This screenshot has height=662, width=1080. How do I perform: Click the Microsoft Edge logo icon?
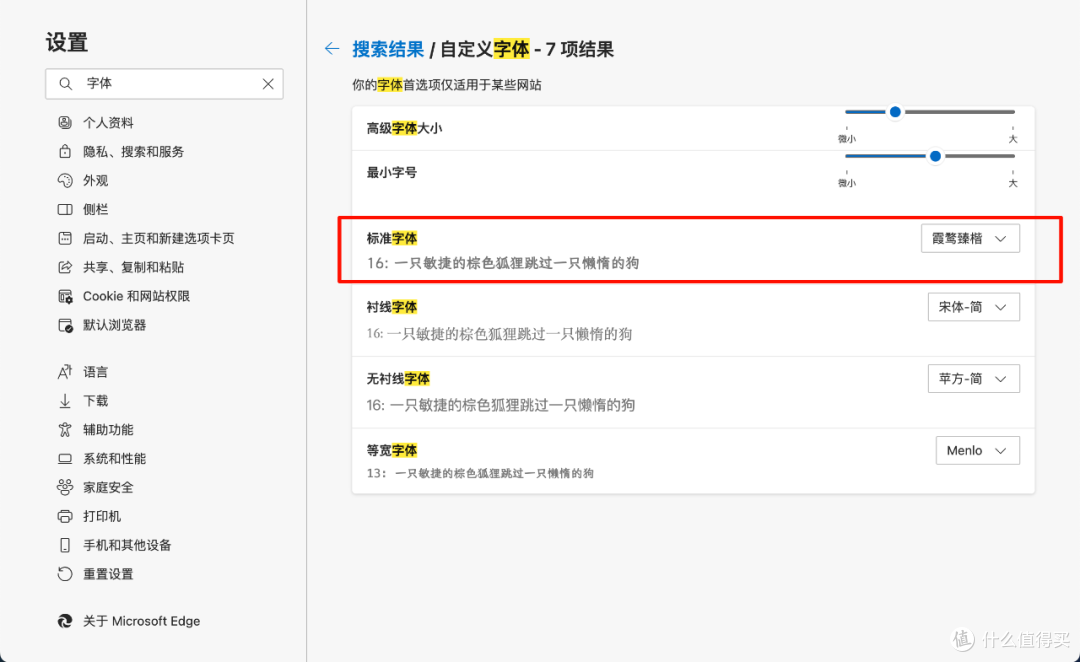coord(65,621)
